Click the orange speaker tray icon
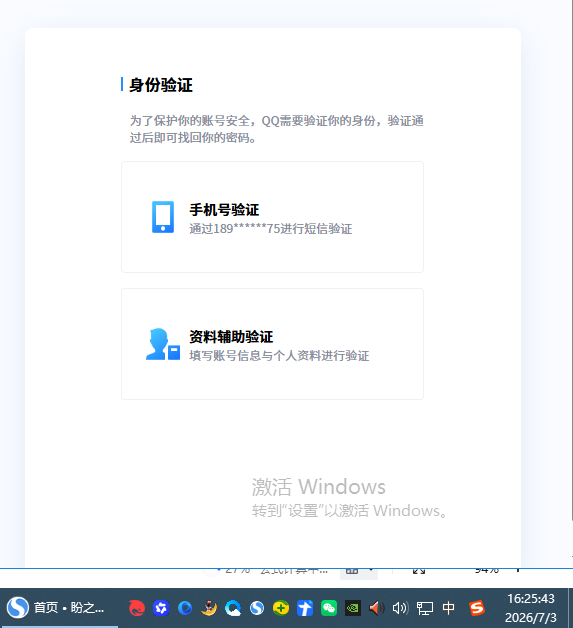 point(377,608)
